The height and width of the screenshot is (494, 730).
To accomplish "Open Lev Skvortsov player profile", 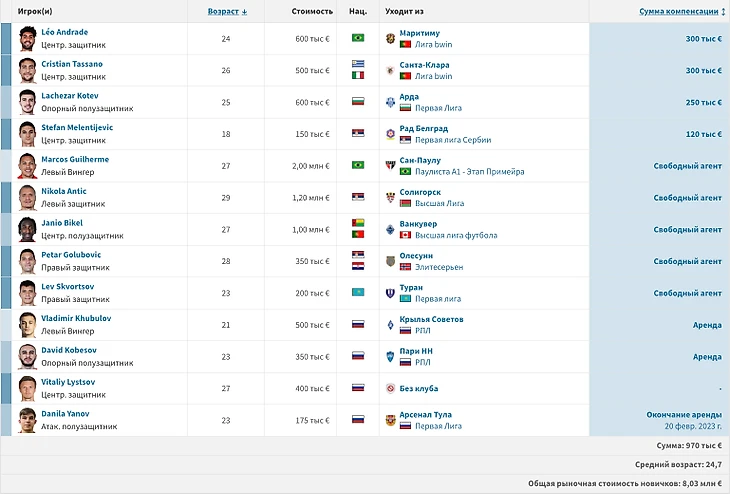I will (x=68, y=286).
